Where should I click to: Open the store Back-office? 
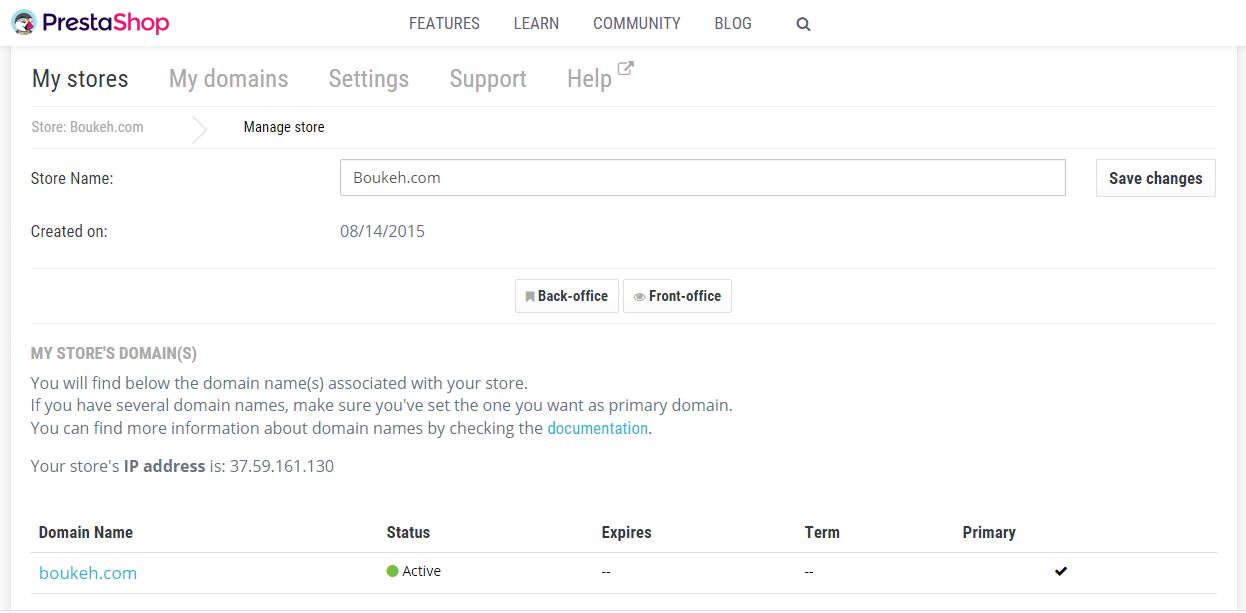[567, 296]
